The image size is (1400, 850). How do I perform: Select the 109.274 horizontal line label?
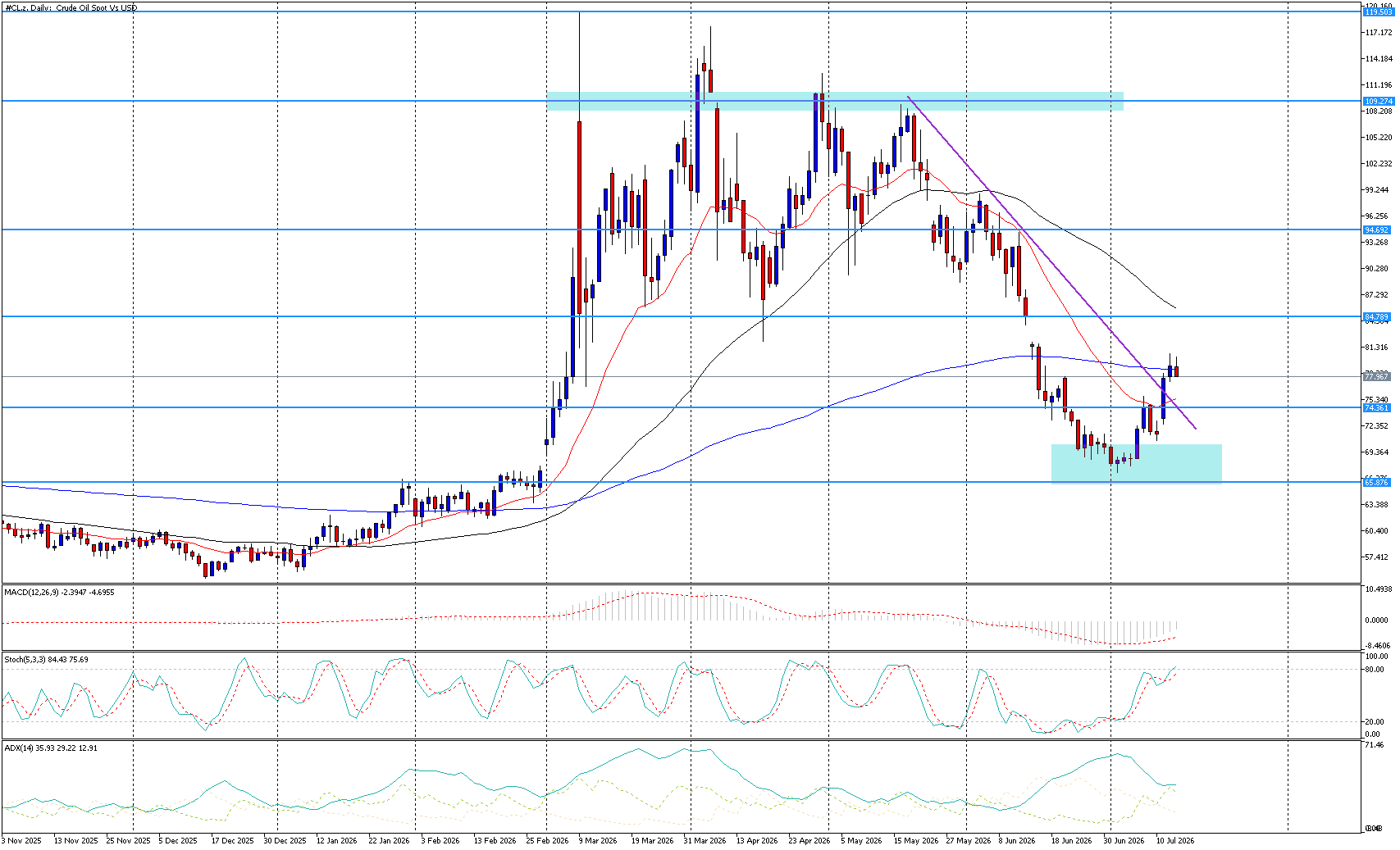coord(1378,101)
